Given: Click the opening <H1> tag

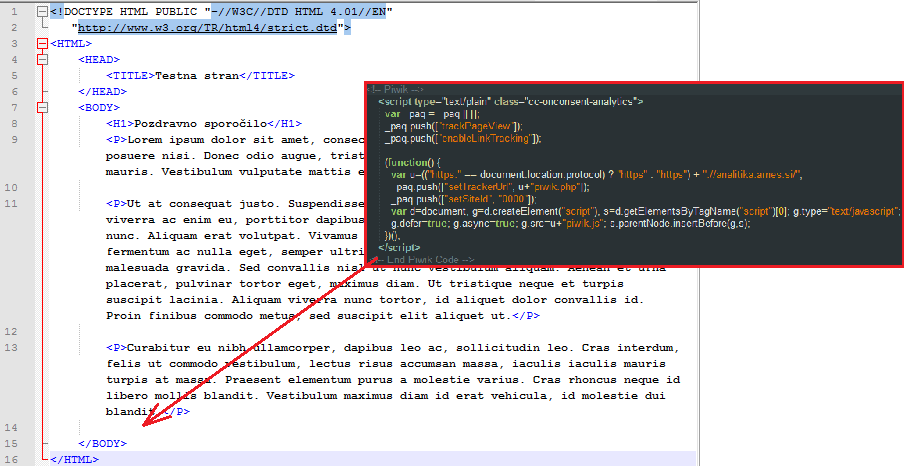Looking at the screenshot, I should [120, 123].
